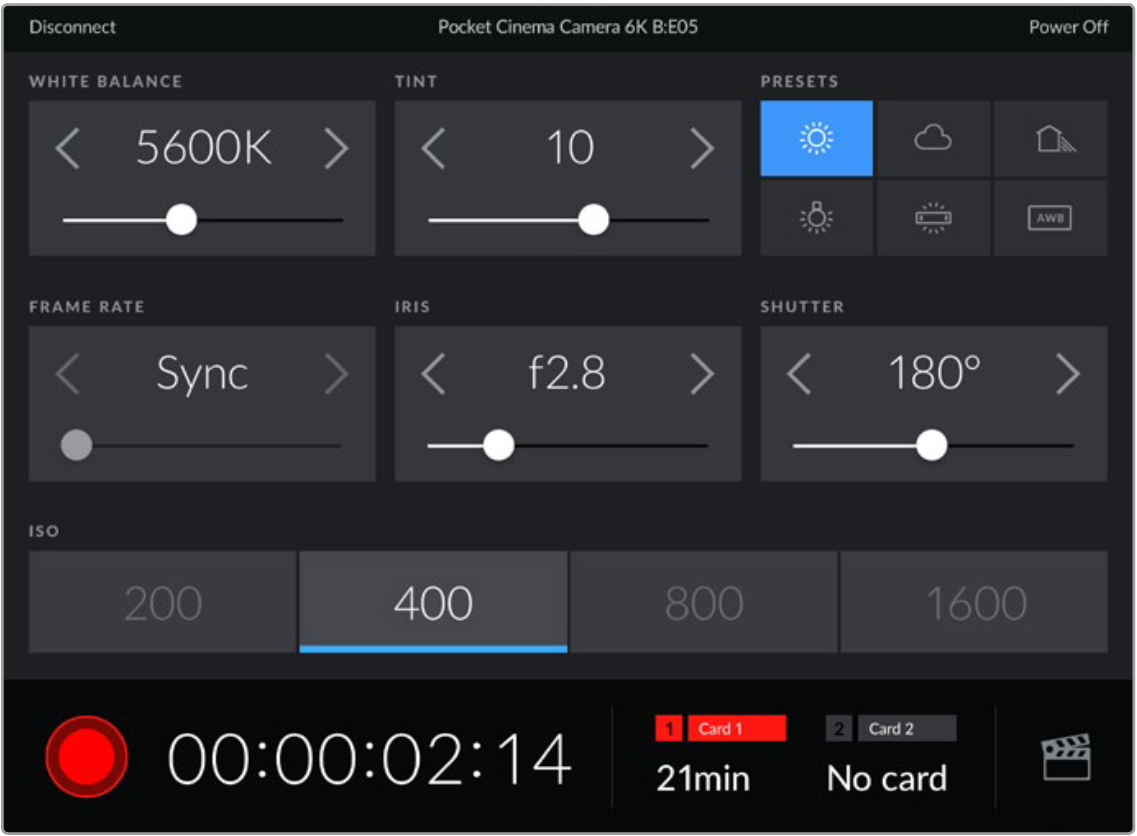The height and width of the screenshot is (836, 1137).
Task: Select the bright sunlight white balance preset
Action: 816,139
